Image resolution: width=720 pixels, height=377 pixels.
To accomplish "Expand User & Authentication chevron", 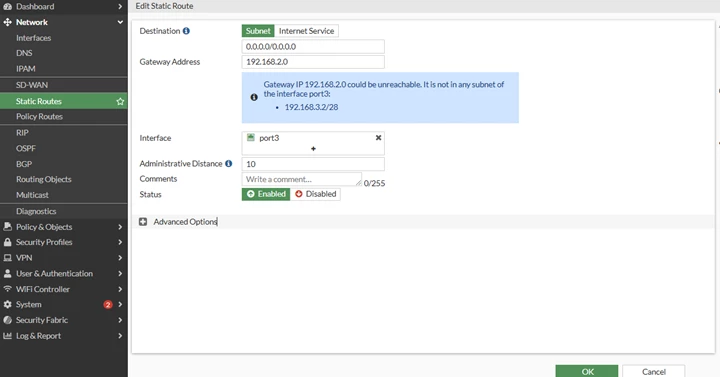I will pos(120,274).
